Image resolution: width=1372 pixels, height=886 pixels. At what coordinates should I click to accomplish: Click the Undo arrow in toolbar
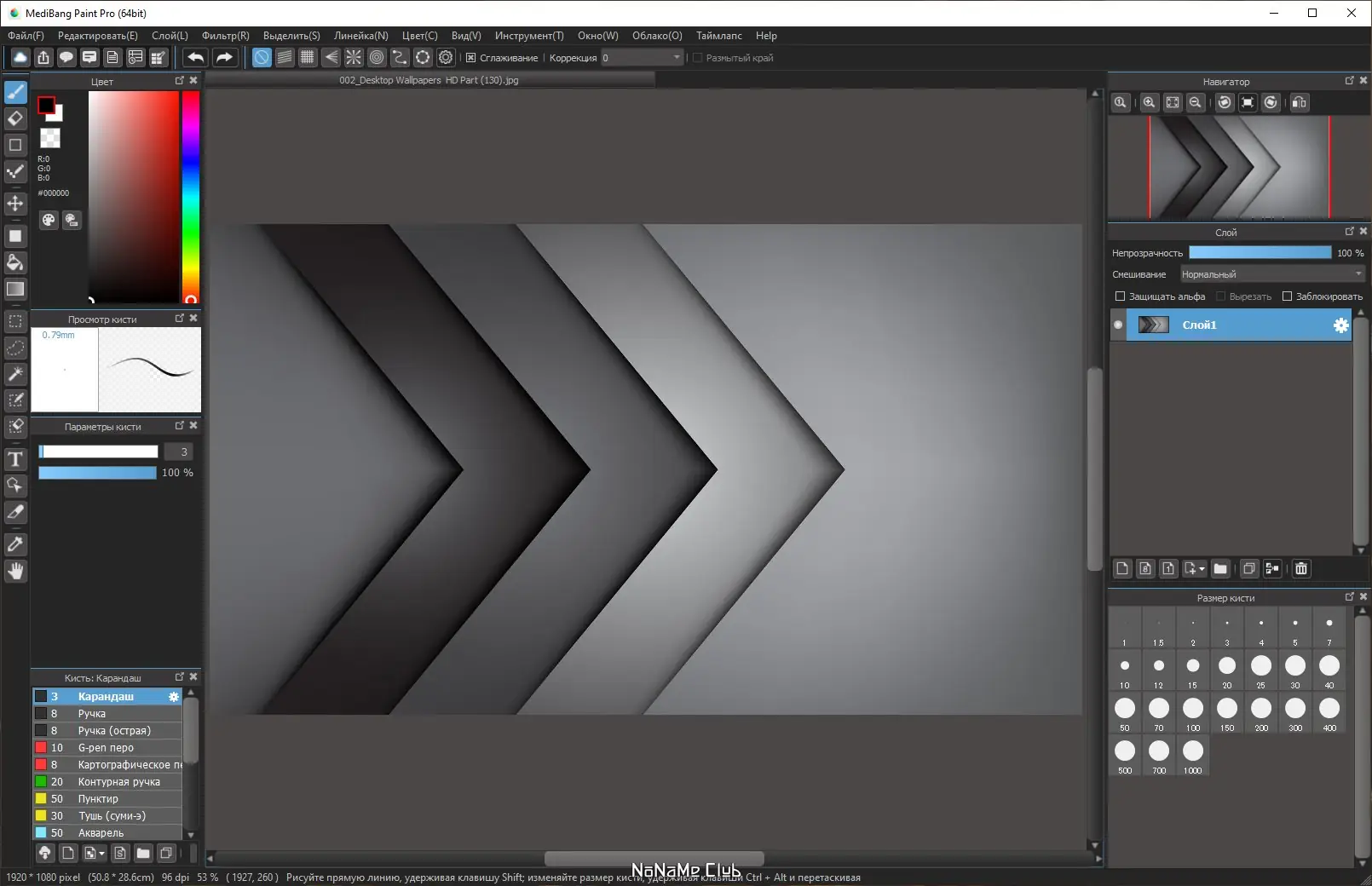[195, 57]
